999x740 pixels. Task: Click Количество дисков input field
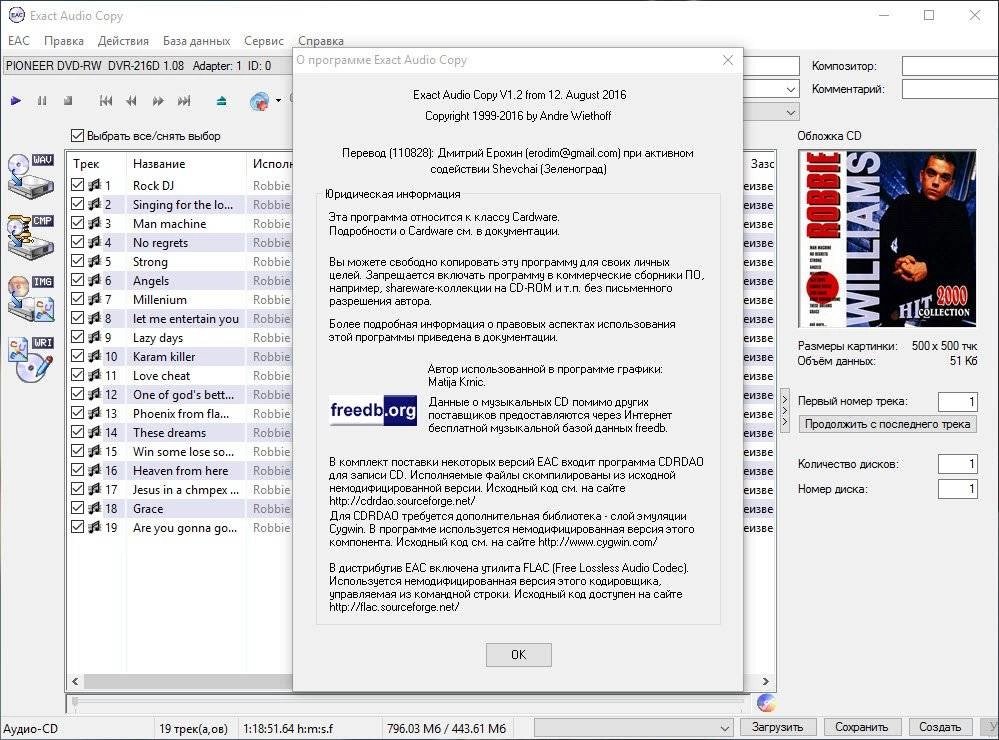pyautogui.click(x=958, y=464)
